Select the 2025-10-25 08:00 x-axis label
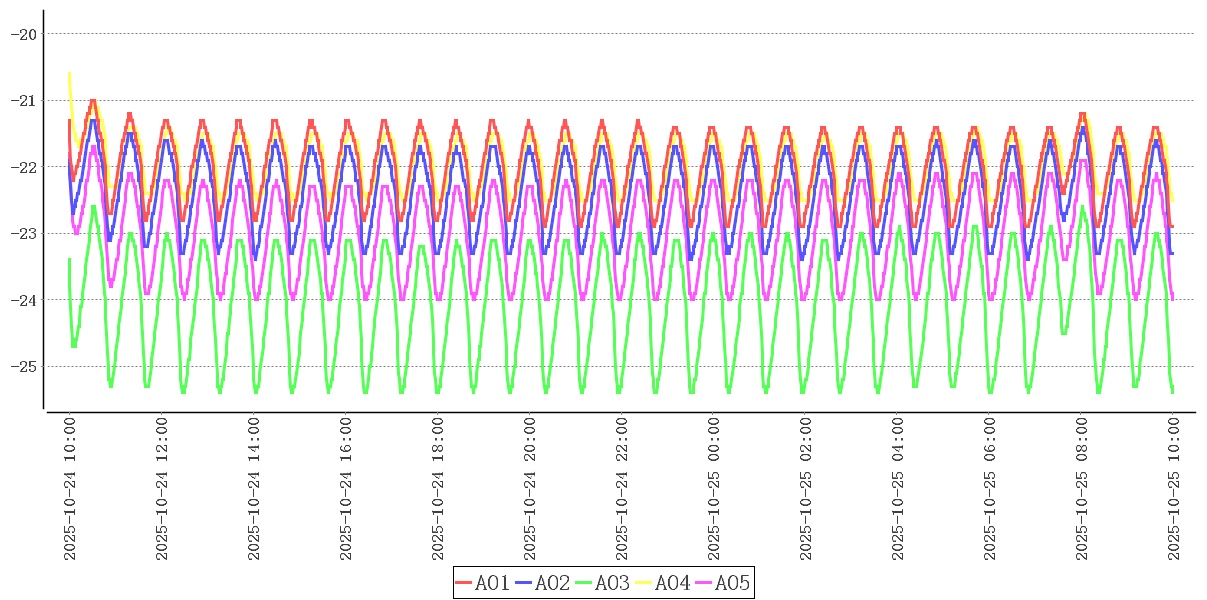This screenshot has width=1207, height=600. (1082, 489)
